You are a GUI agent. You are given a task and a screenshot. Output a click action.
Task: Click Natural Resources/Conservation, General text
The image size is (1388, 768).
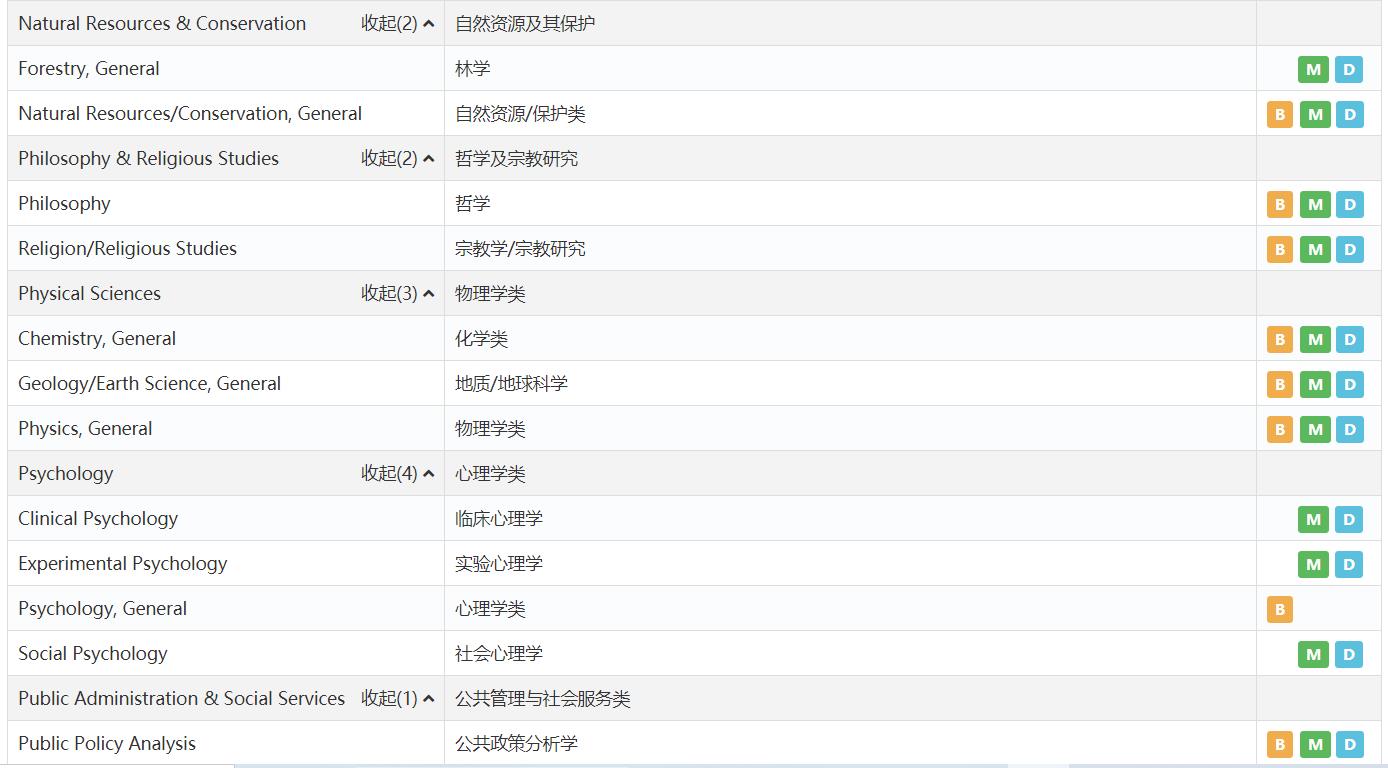[190, 114]
